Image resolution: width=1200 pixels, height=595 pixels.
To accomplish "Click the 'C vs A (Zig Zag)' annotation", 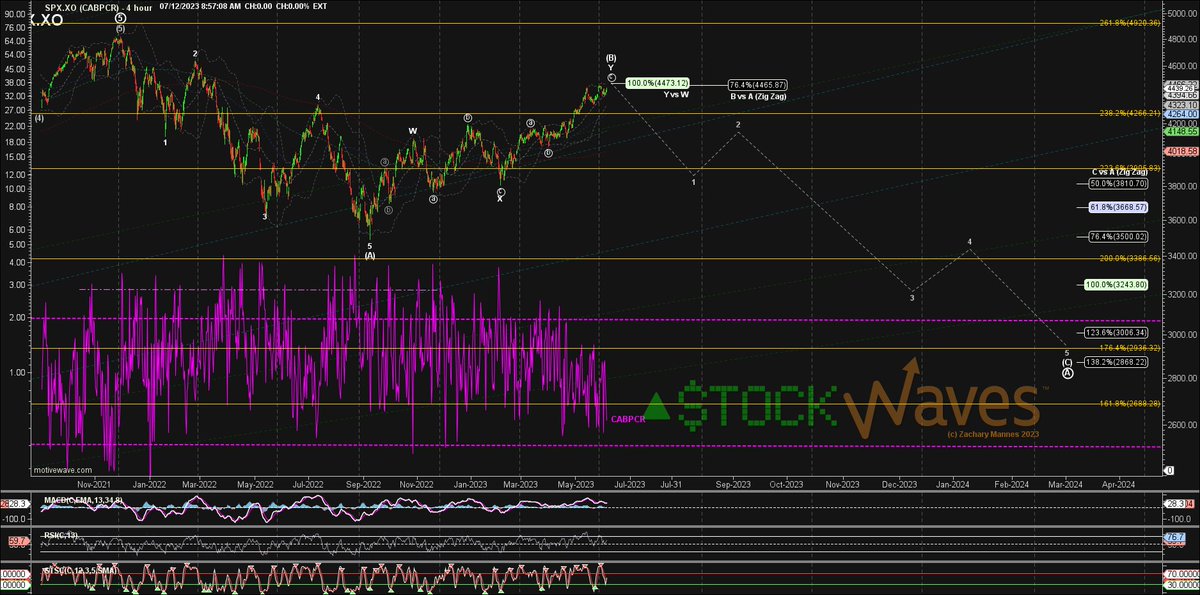I will tap(1119, 173).
